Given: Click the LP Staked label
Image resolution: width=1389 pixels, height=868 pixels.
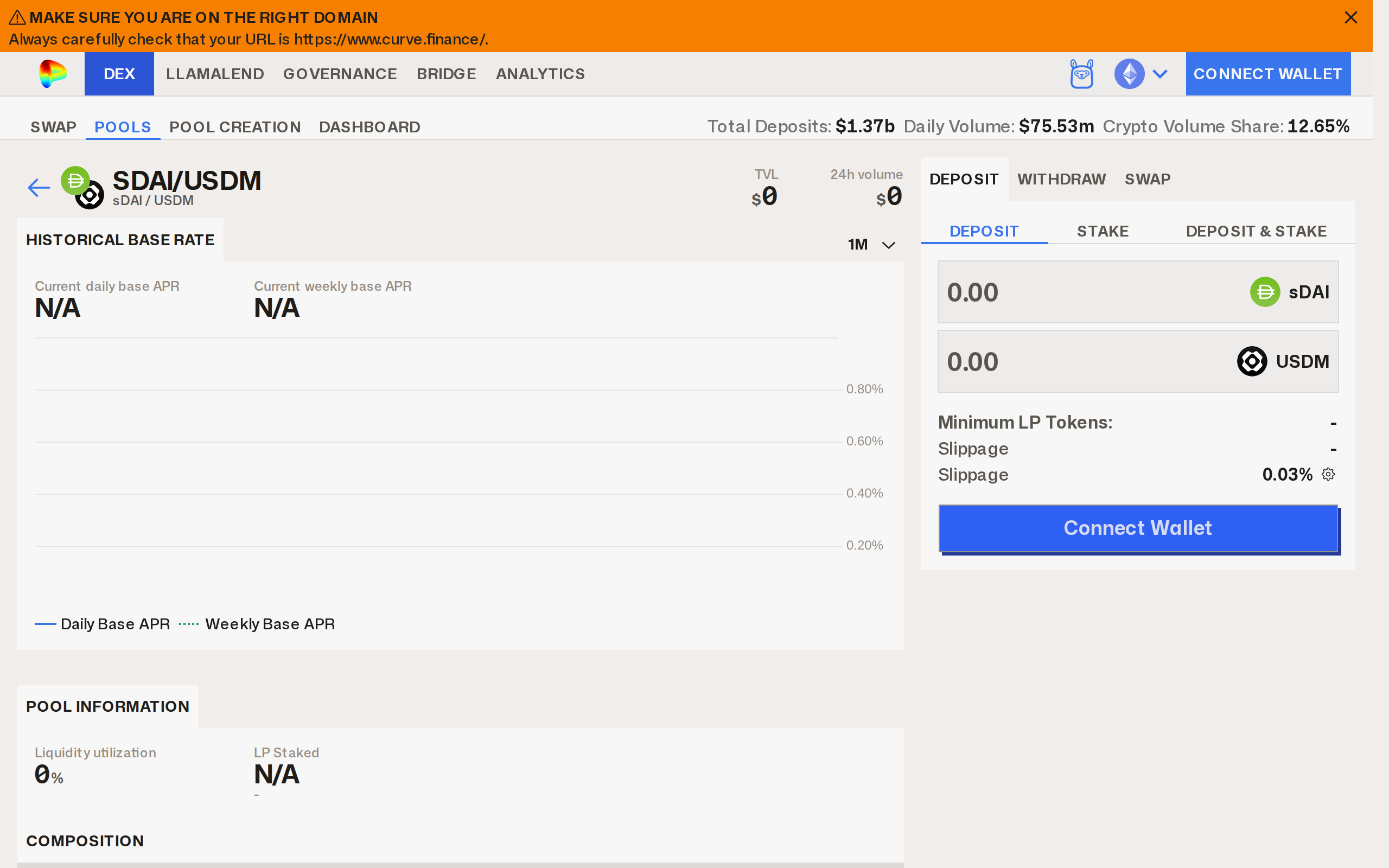Looking at the screenshot, I should pos(286,752).
